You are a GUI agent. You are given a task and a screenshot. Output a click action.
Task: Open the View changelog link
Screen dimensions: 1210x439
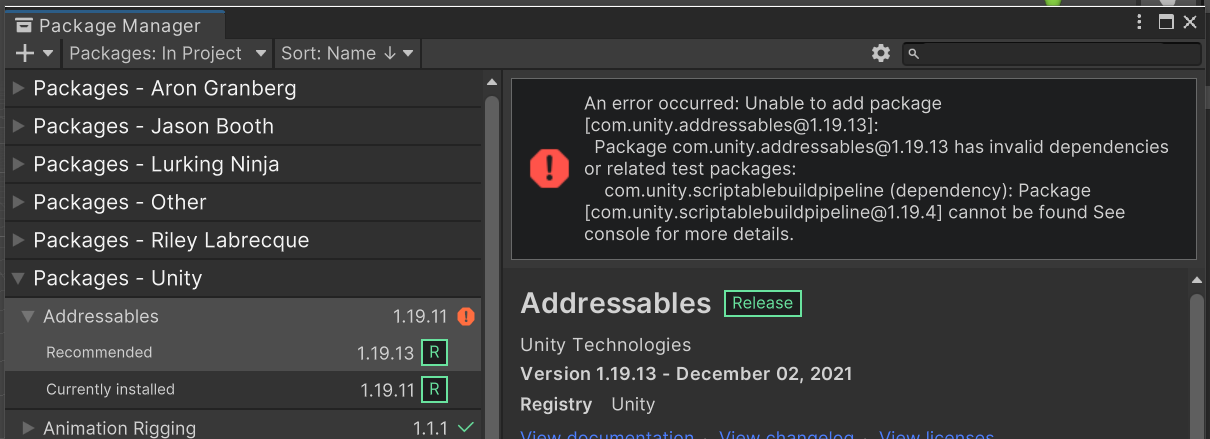click(x=786, y=436)
